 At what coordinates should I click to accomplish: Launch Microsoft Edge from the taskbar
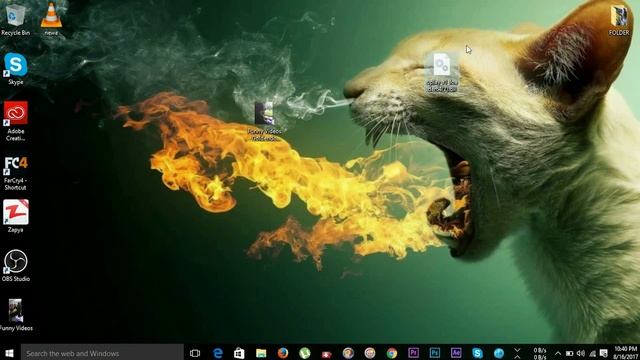click(218, 353)
